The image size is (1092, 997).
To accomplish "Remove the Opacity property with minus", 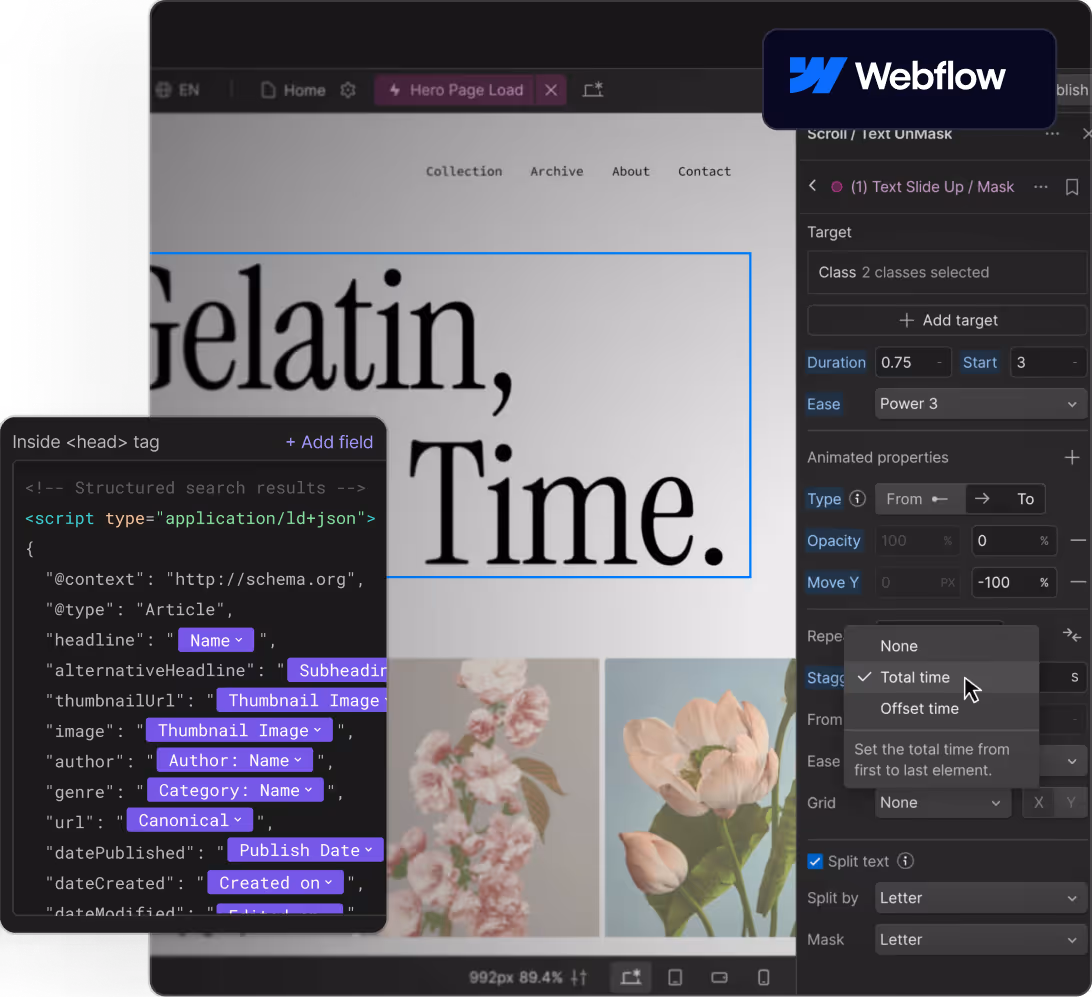I will 1078,540.
